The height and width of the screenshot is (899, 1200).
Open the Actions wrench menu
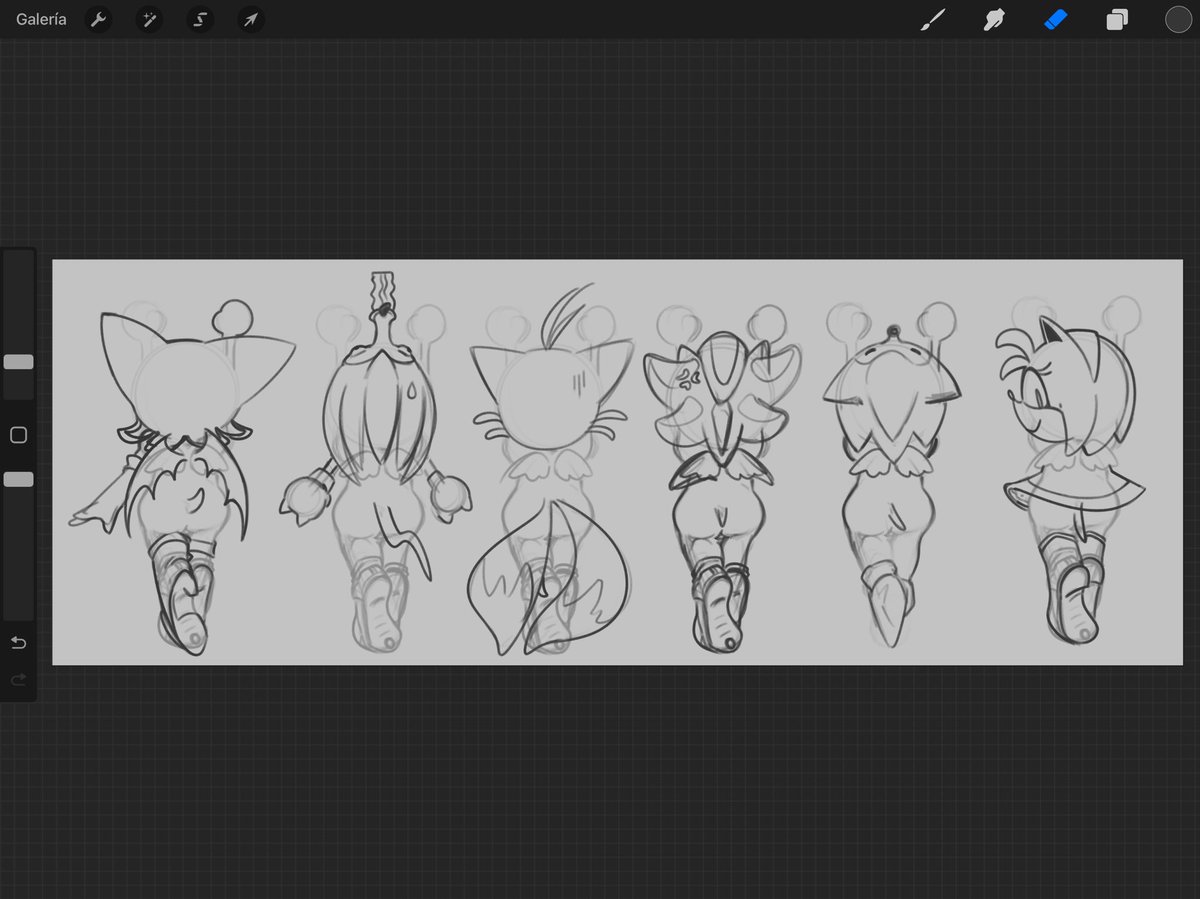tap(98, 19)
